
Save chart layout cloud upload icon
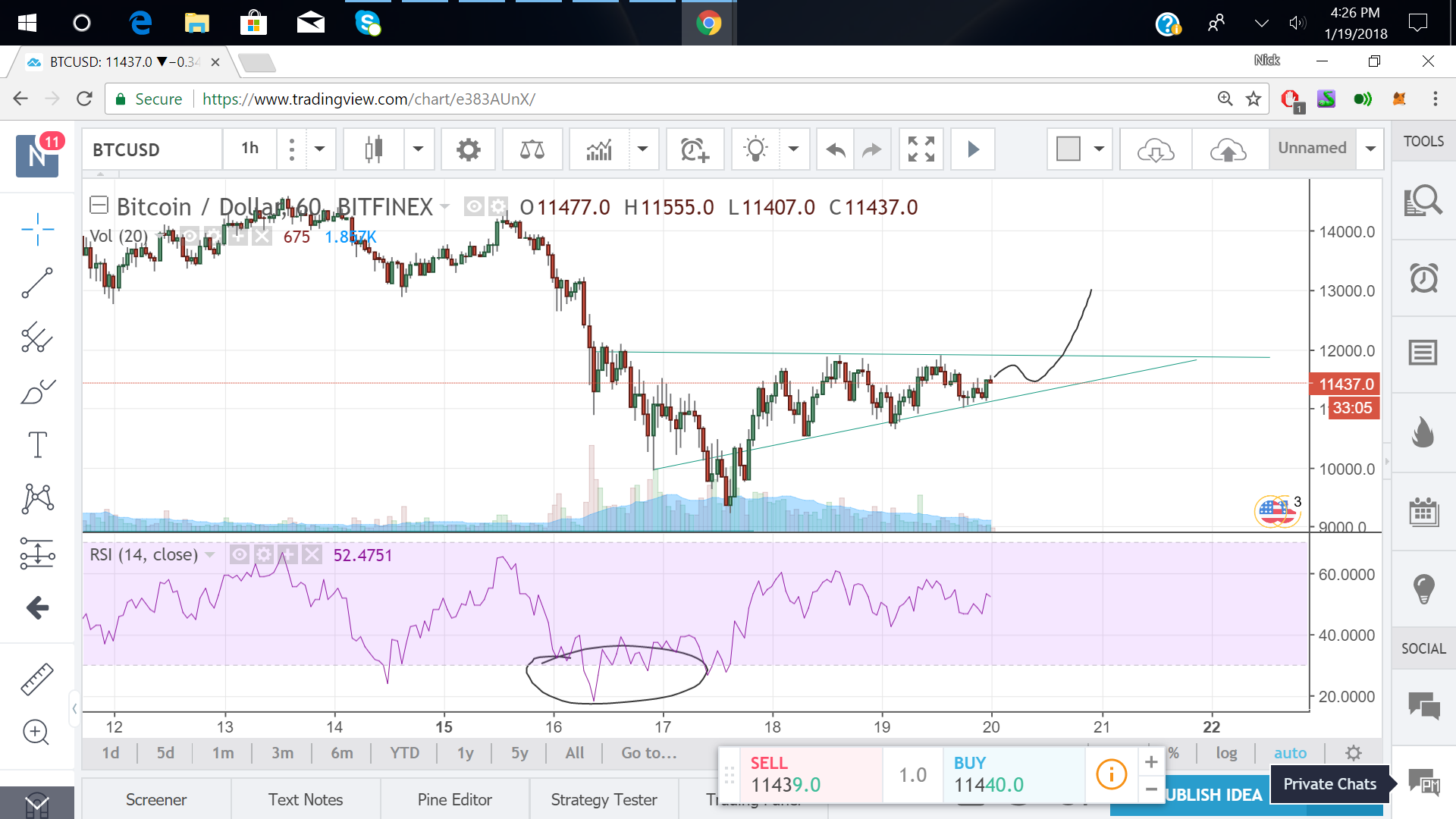click(x=1228, y=149)
